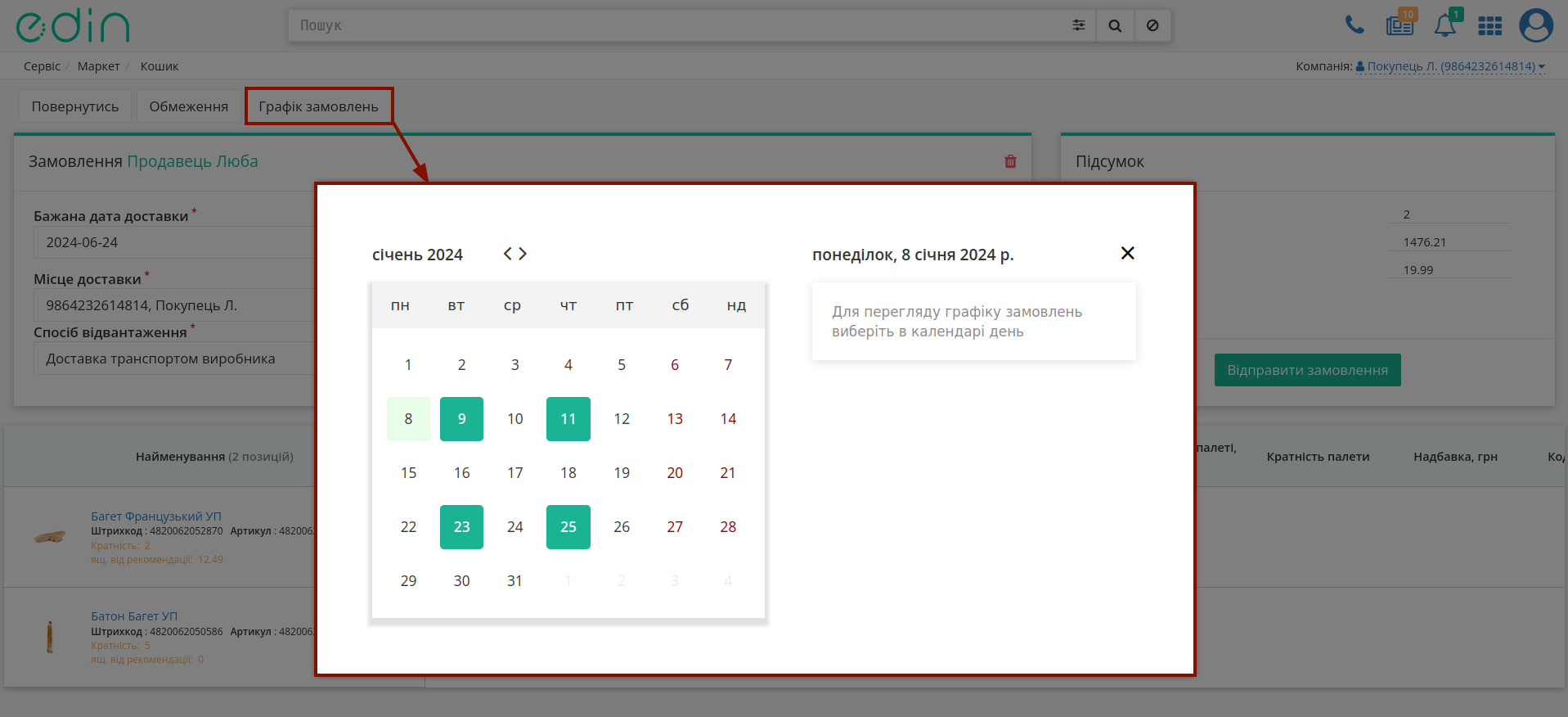The image size is (1568, 717).
Task: Click Багет Французький product thumbnail
Action: [50, 537]
